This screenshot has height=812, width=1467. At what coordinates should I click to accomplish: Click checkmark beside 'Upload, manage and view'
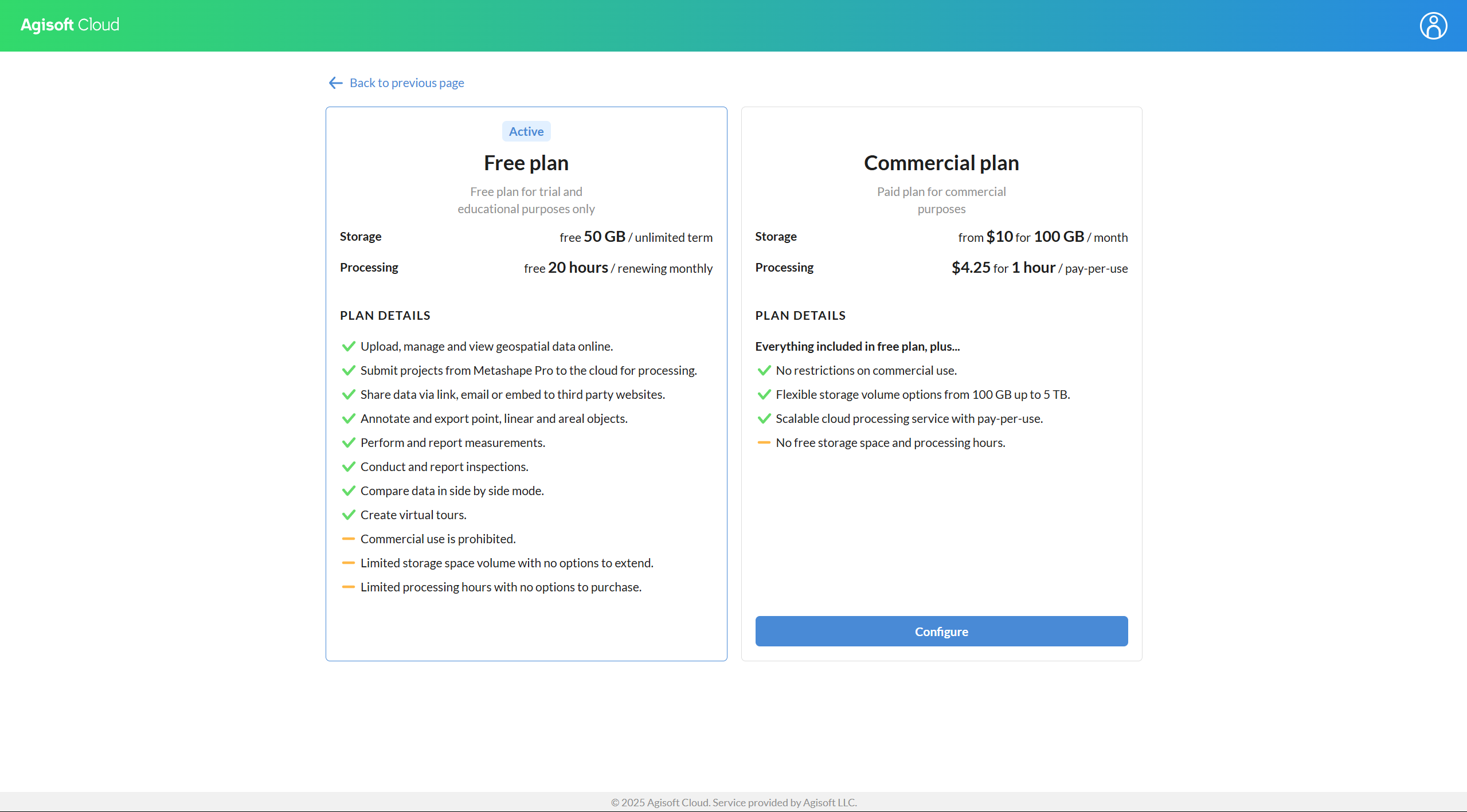(x=349, y=346)
